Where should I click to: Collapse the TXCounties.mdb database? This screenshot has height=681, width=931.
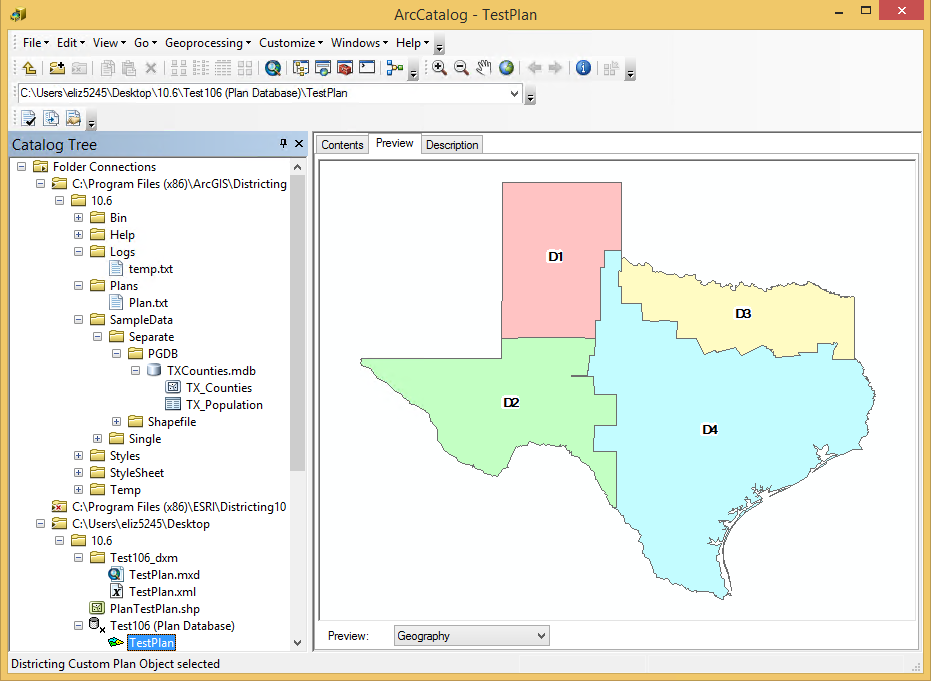pyautogui.click(x=135, y=370)
